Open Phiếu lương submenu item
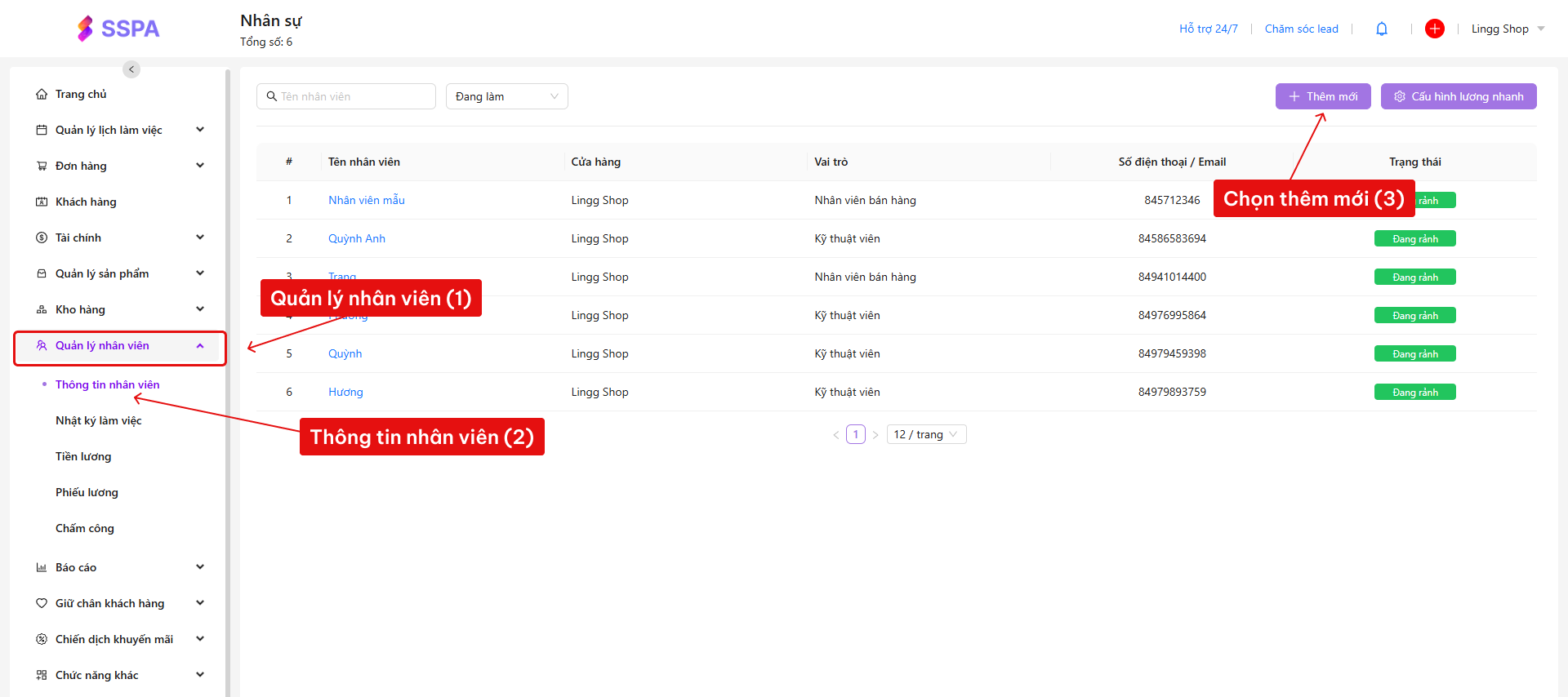This screenshot has width=1568, height=697. point(87,493)
